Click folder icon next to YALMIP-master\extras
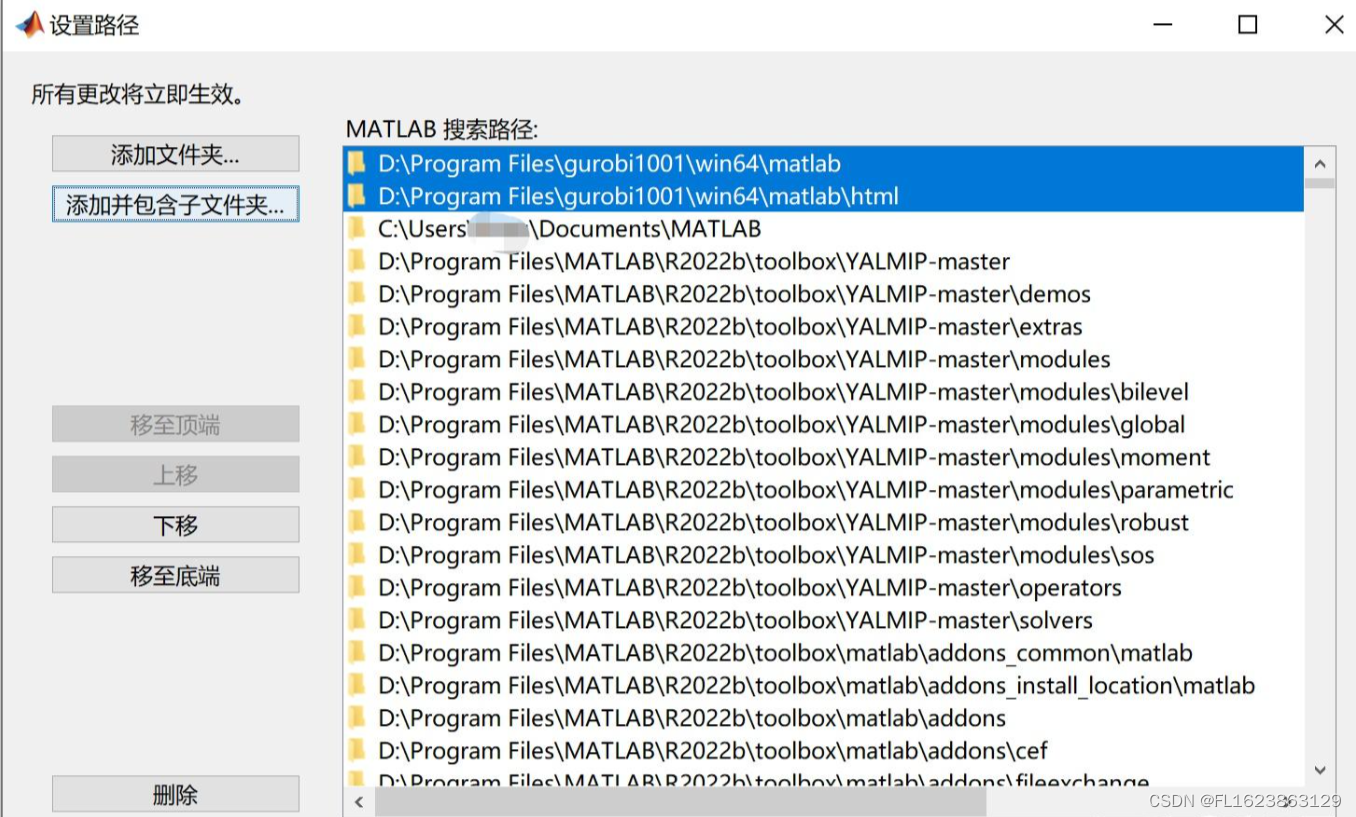 pos(357,327)
